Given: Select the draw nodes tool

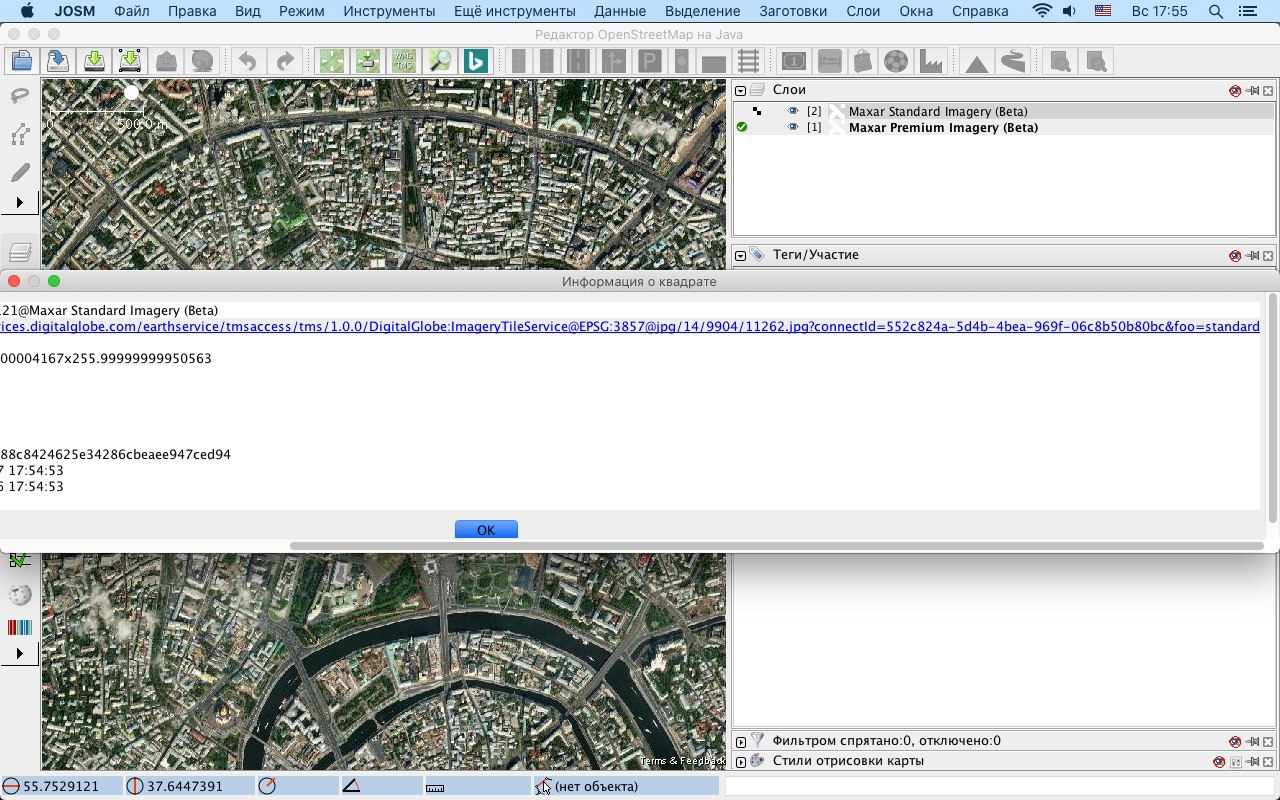Looking at the screenshot, I should (20, 134).
